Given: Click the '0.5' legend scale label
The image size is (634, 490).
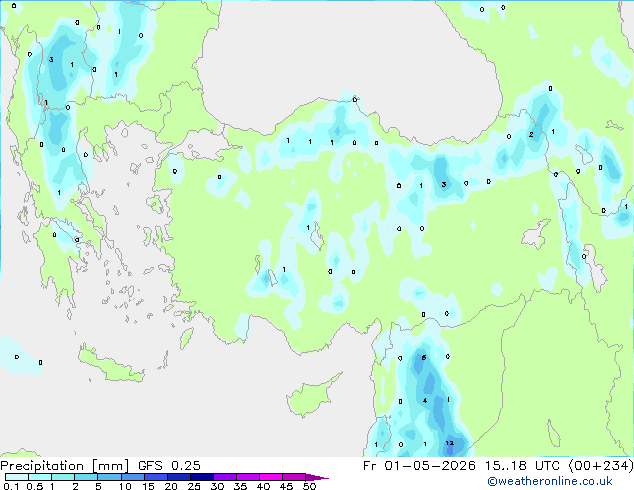Looking at the screenshot, I should (35, 486).
